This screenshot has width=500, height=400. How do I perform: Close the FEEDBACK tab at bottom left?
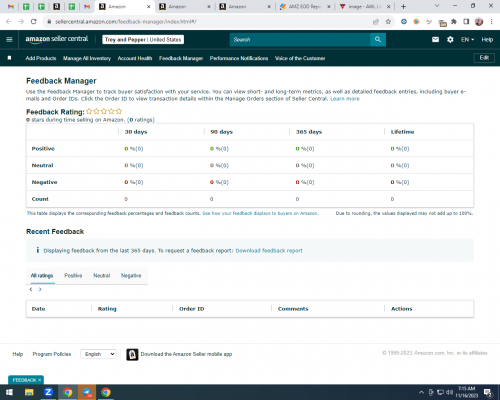pyautogui.click(x=40, y=380)
